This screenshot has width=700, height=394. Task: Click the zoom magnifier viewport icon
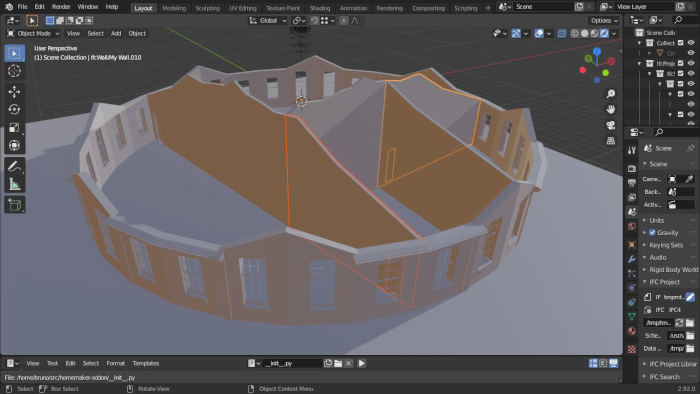tap(611, 94)
